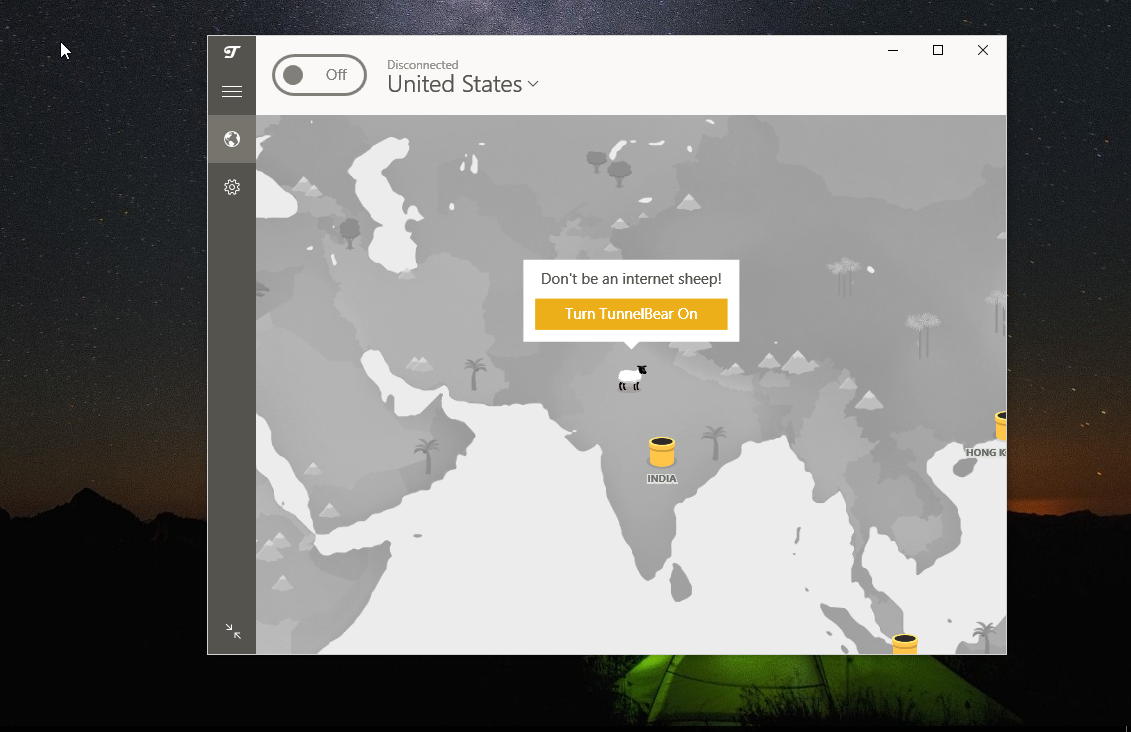Click the Disconnected status text
The image size is (1131, 732).
(423, 65)
